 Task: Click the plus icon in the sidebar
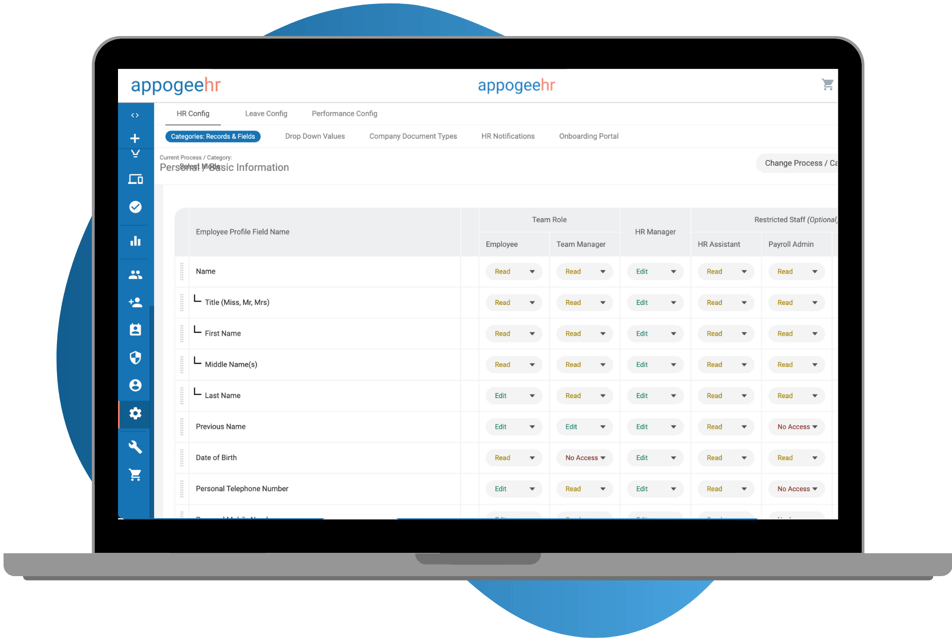pos(135,138)
